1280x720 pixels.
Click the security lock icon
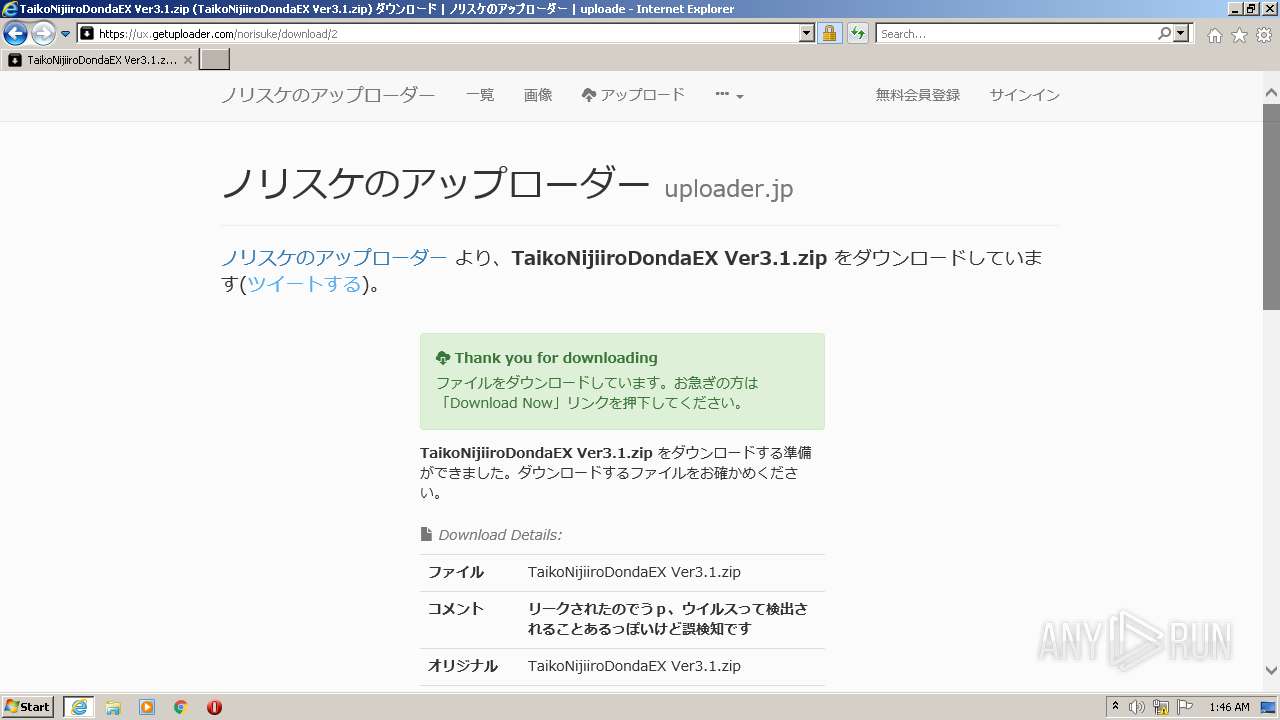(x=829, y=34)
